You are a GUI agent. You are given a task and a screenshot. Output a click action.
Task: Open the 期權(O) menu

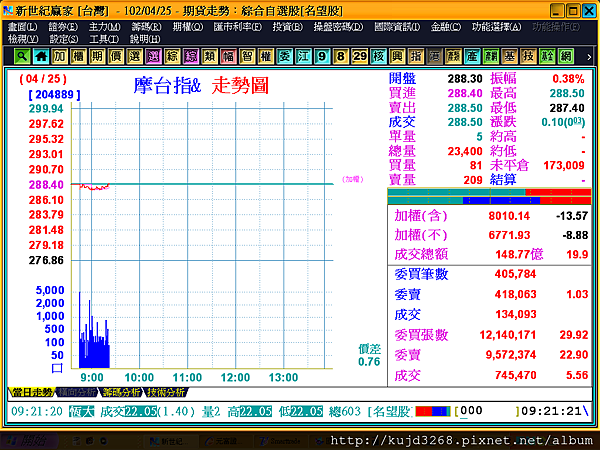point(187,27)
